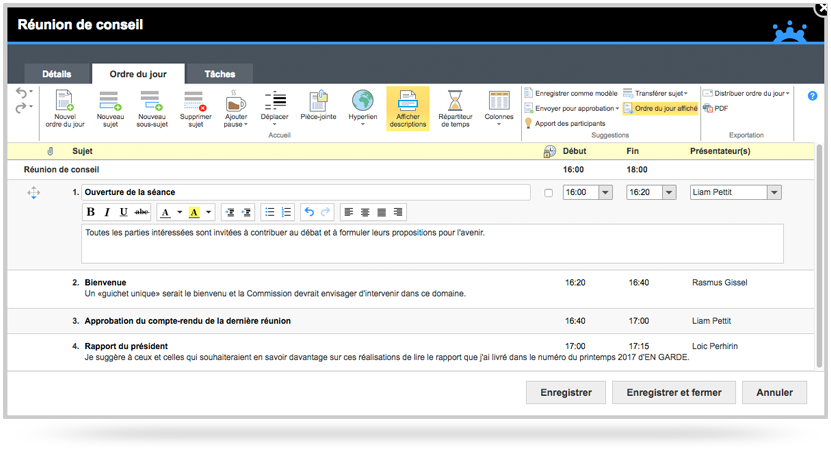The height and width of the screenshot is (458, 831).
Task: Open the Colonnes menu
Action: [x=499, y=109]
